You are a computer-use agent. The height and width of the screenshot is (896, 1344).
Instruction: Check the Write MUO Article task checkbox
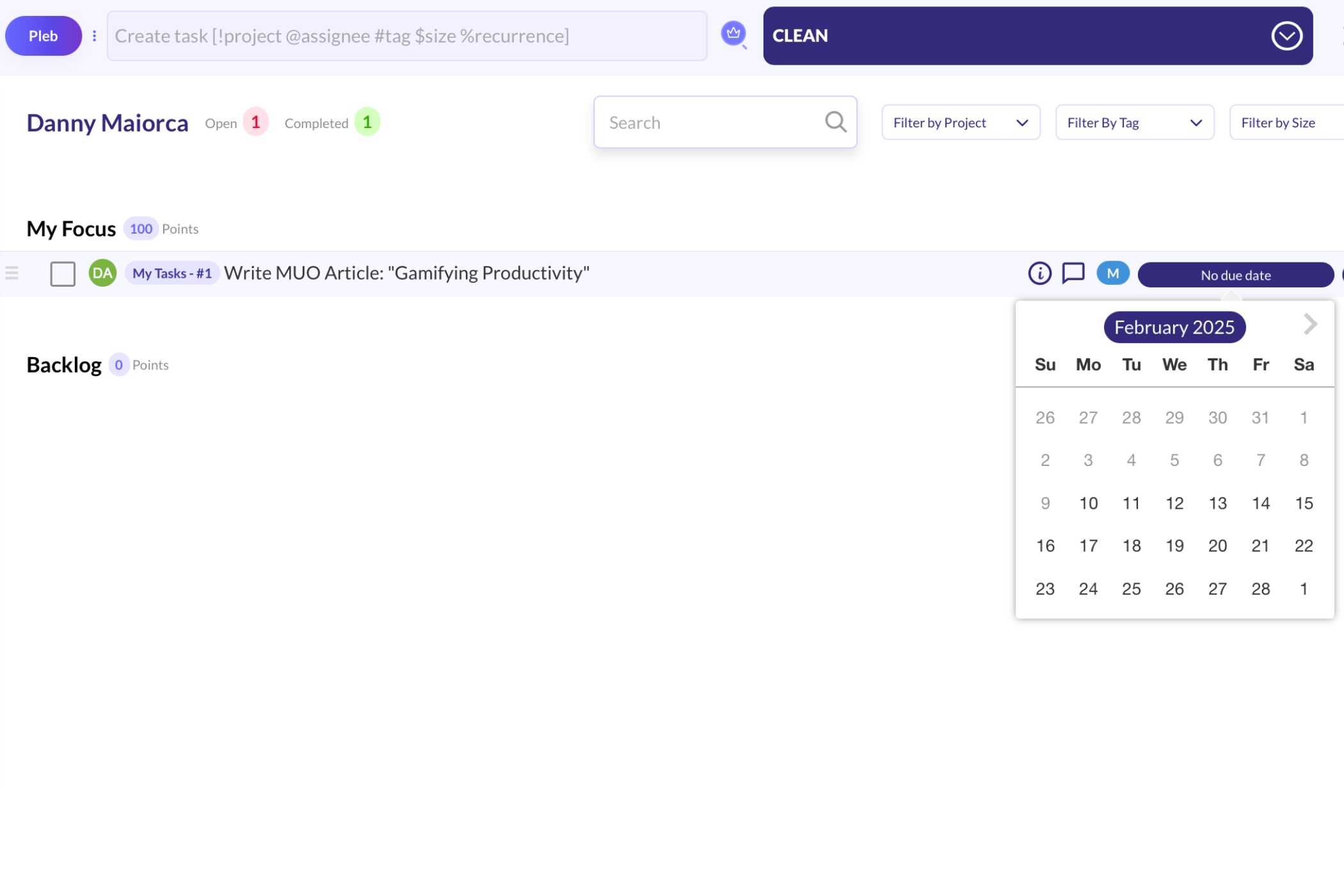[x=63, y=274]
